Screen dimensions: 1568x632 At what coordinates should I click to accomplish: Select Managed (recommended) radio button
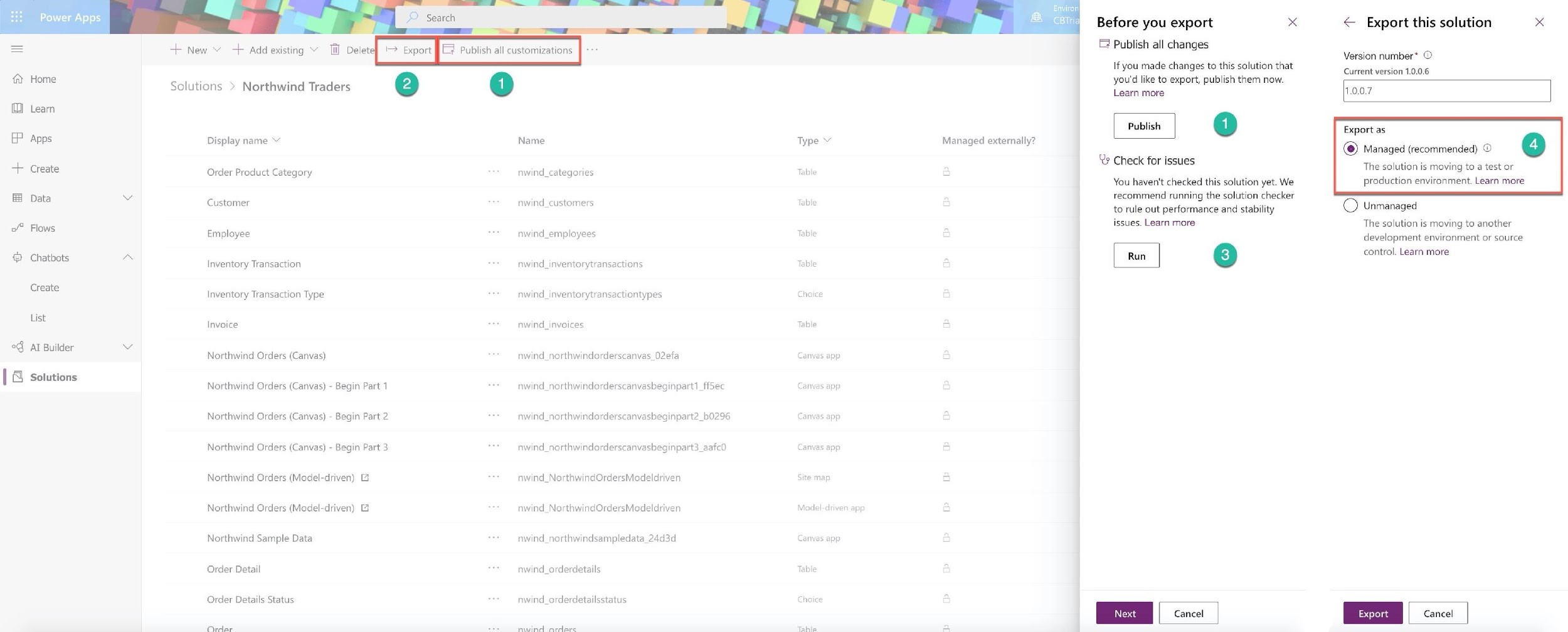[x=1350, y=149]
